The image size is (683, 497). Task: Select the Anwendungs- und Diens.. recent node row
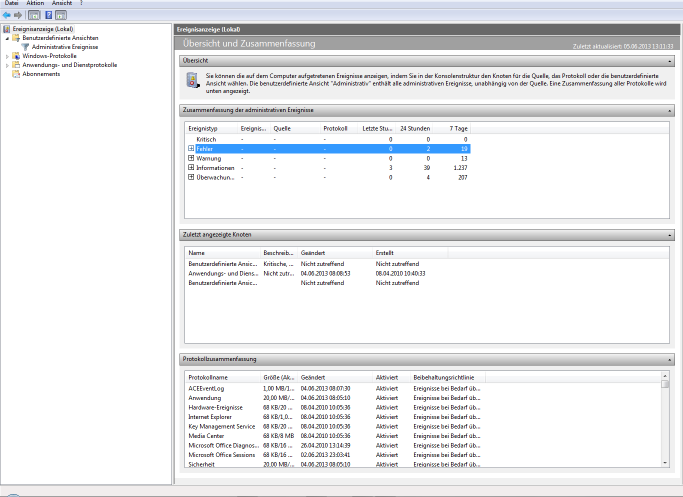point(317,274)
